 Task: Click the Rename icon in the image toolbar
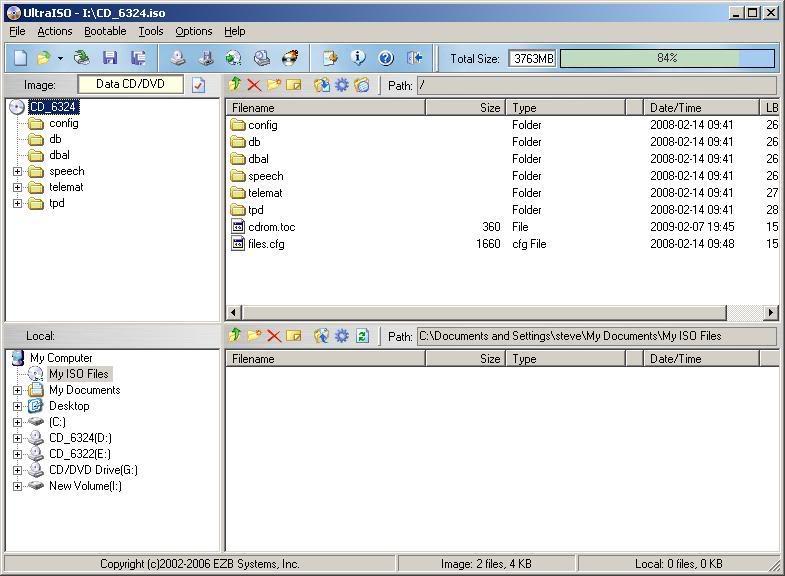click(294, 85)
